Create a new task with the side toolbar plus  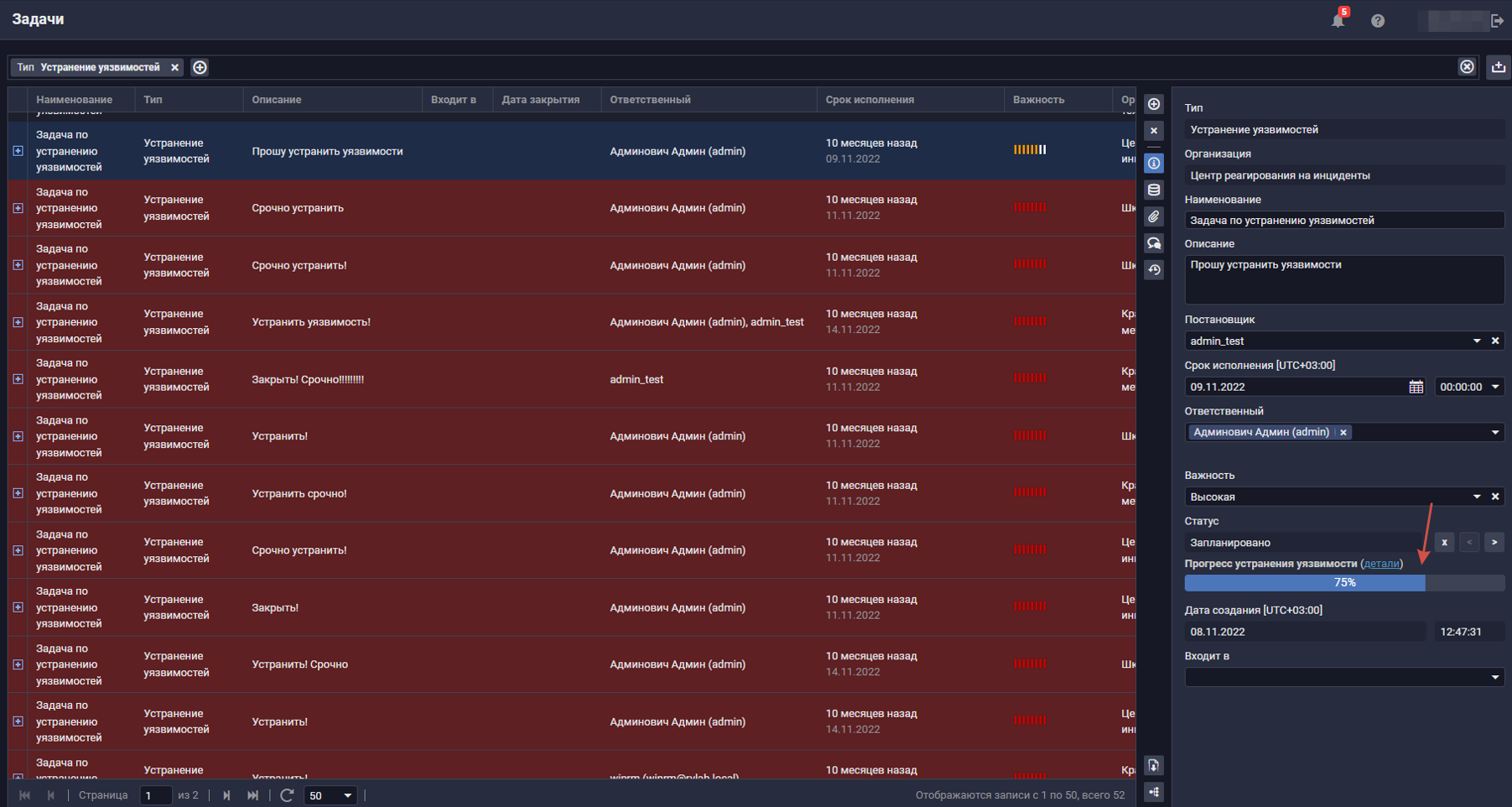click(1154, 104)
